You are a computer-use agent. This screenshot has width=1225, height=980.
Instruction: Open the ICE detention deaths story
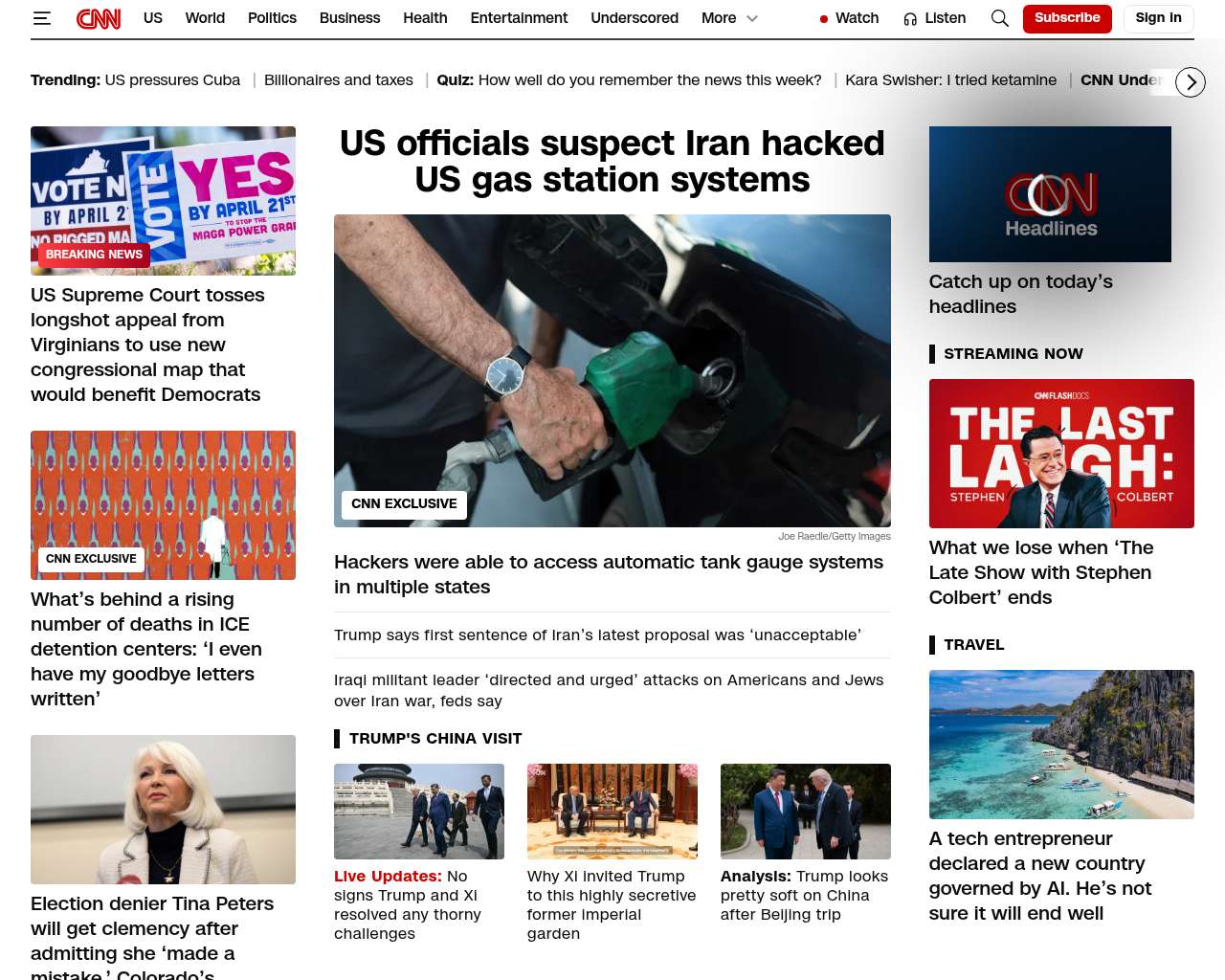(x=146, y=649)
